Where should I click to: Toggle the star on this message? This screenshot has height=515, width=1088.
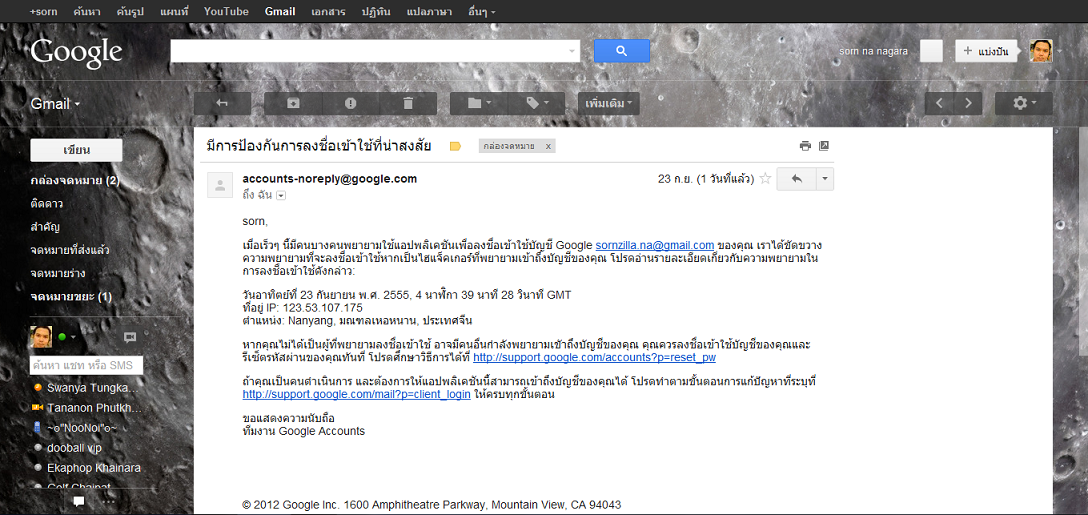coord(765,178)
